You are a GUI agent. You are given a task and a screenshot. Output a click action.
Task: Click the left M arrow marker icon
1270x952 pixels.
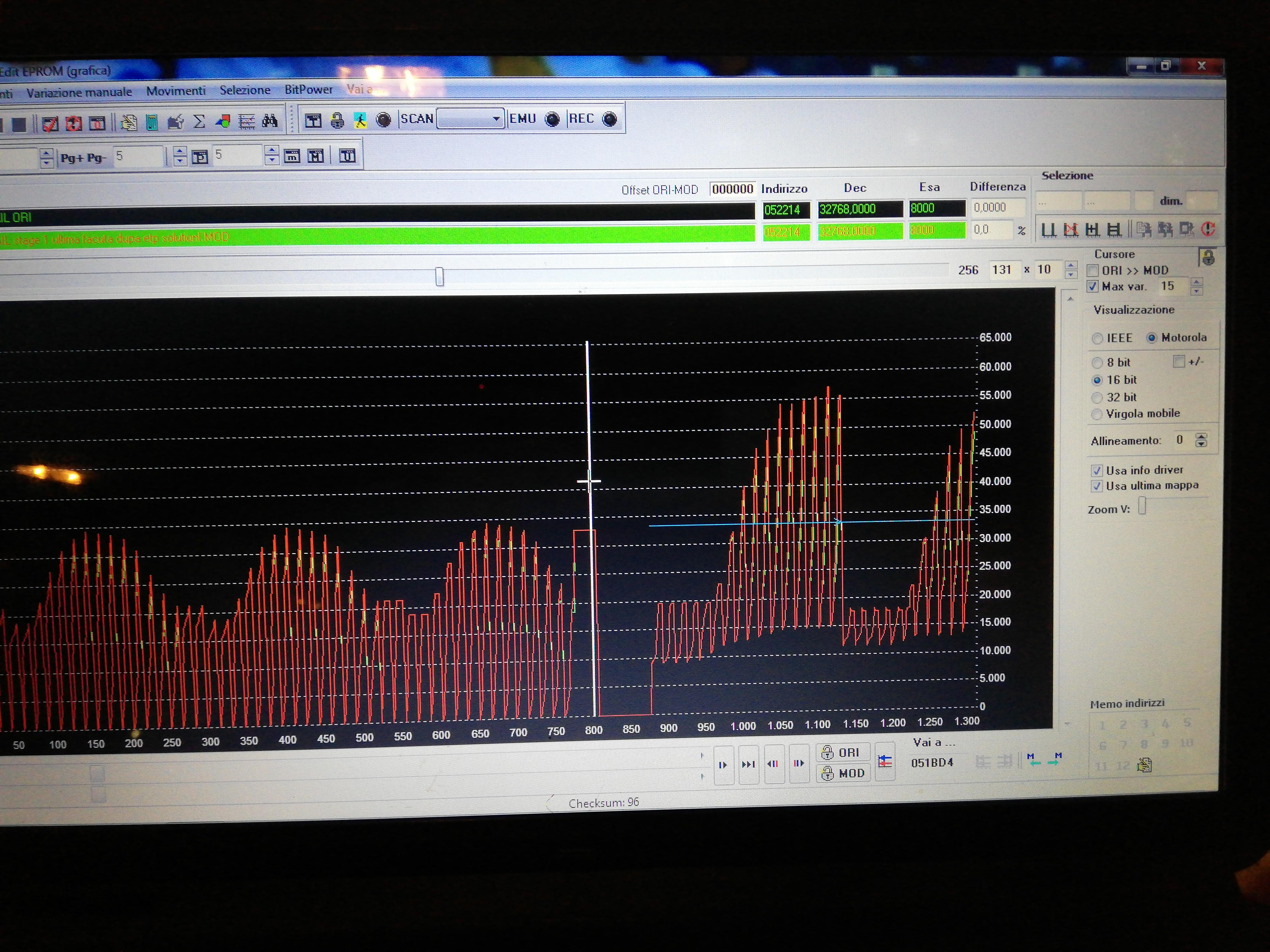pos(1034,759)
